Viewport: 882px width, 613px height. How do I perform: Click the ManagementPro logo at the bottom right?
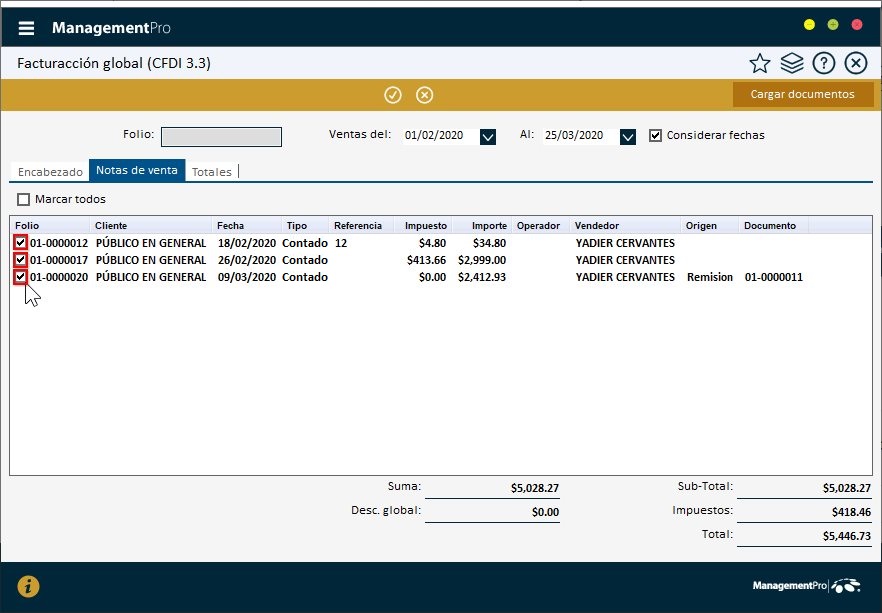point(806,585)
